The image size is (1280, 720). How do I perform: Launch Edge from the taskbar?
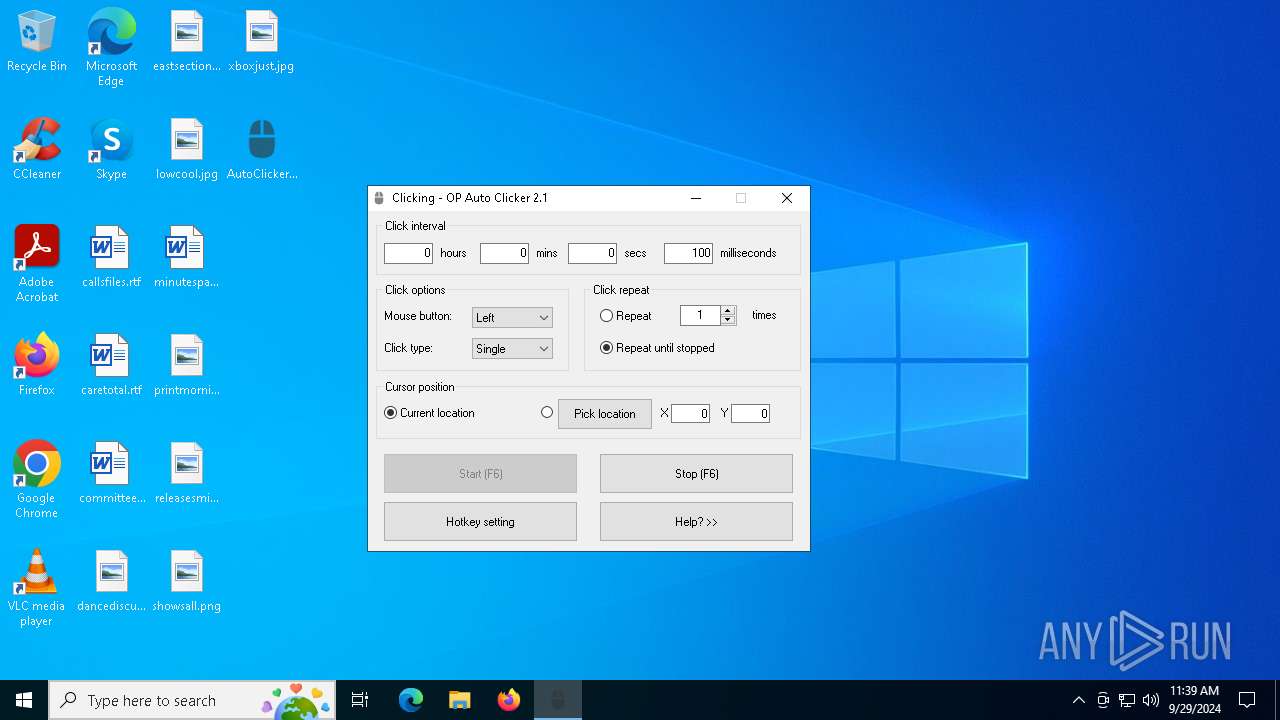(411, 700)
